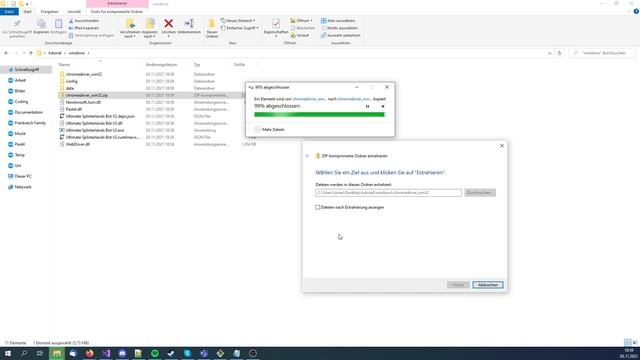
Task: Click Pfad kopieren in the ribbon
Action: [x=84, y=28]
